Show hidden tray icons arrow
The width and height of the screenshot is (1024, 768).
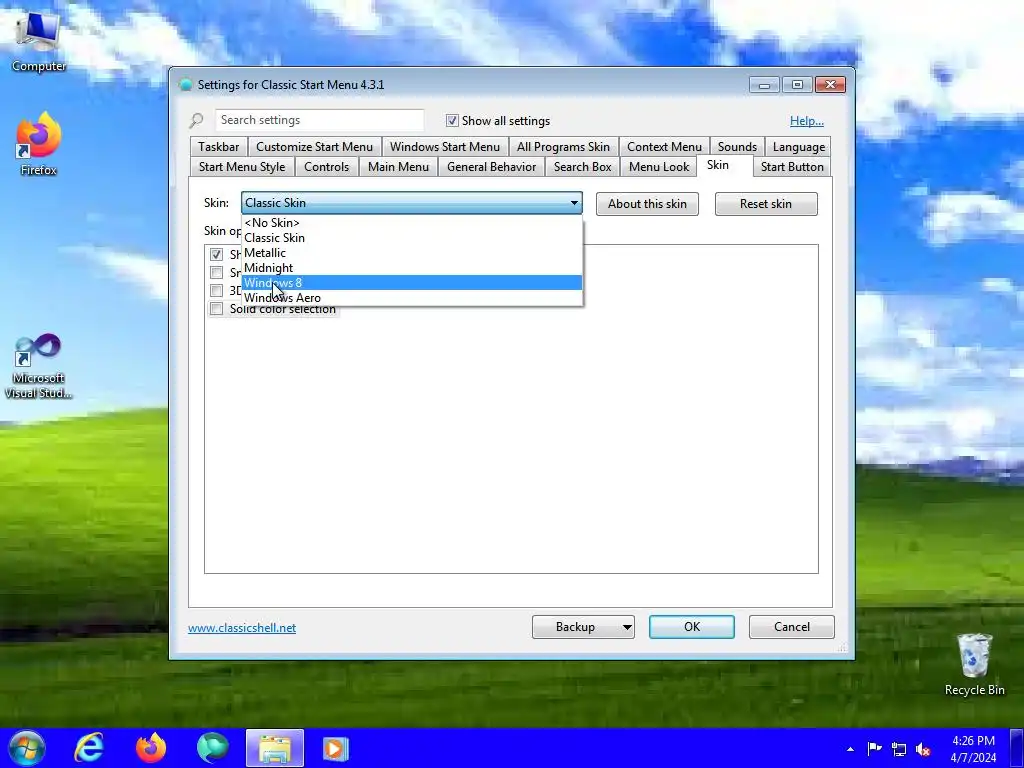850,749
